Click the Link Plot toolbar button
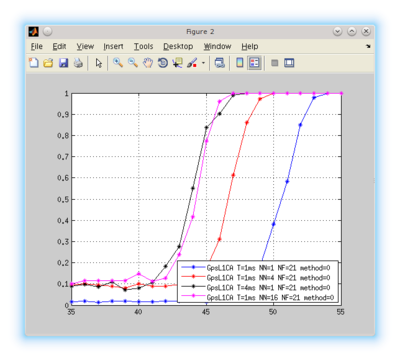 click(219, 63)
